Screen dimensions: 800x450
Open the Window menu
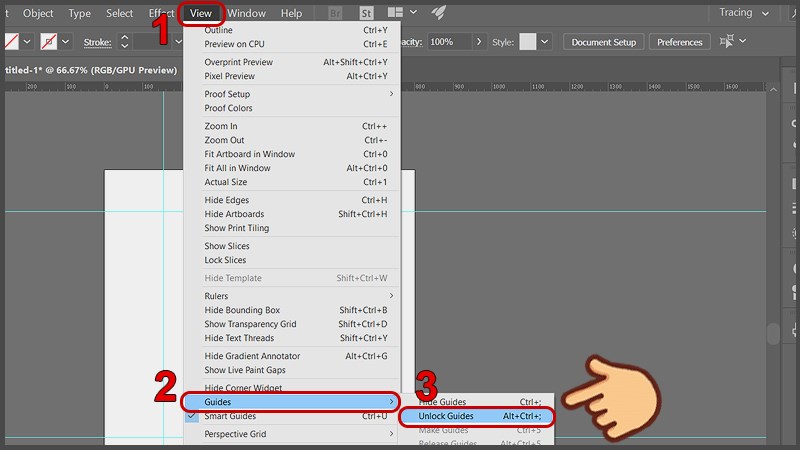pyautogui.click(x=246, y=13)
